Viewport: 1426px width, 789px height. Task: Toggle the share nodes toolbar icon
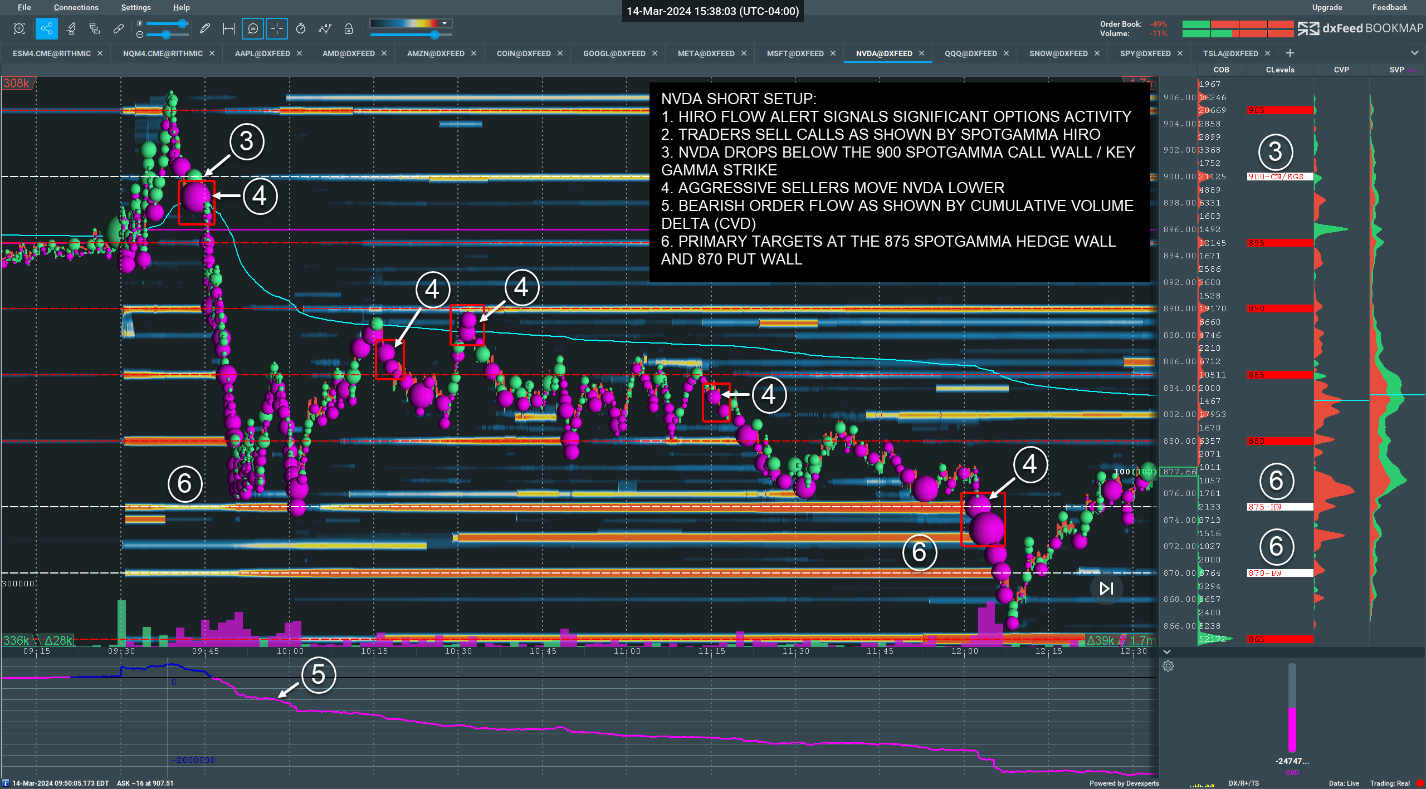coord(47,28)
